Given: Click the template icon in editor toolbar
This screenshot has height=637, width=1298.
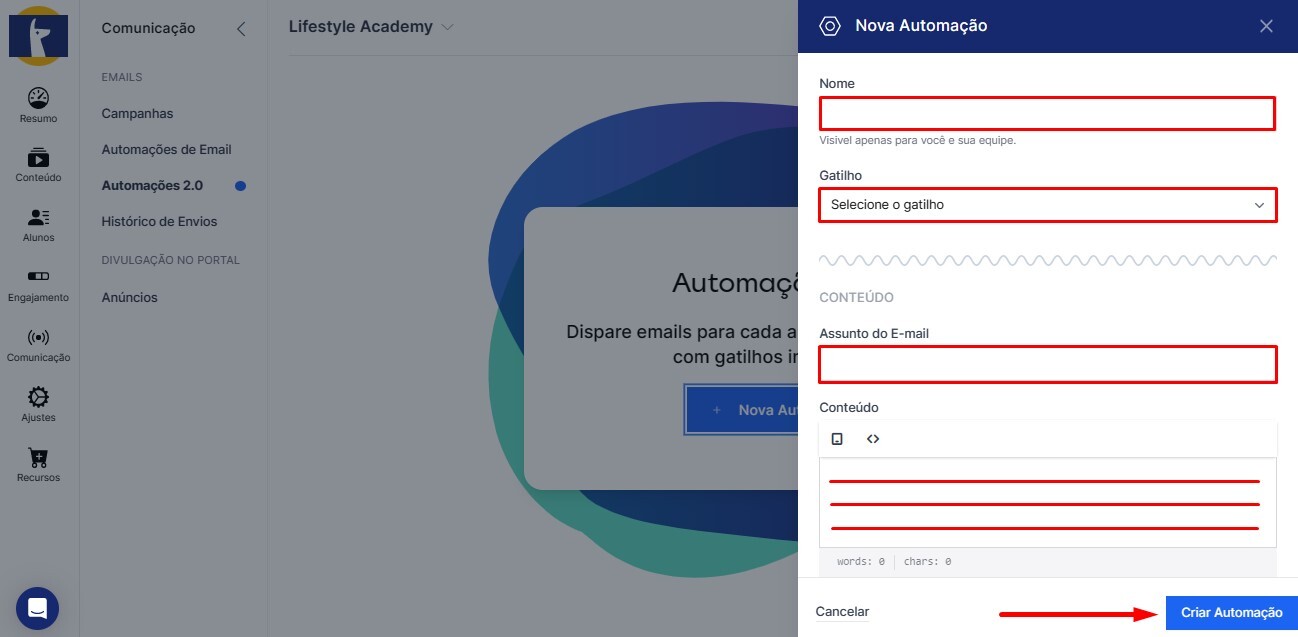Looking at the screenshot, I should (x=838, y=439).
